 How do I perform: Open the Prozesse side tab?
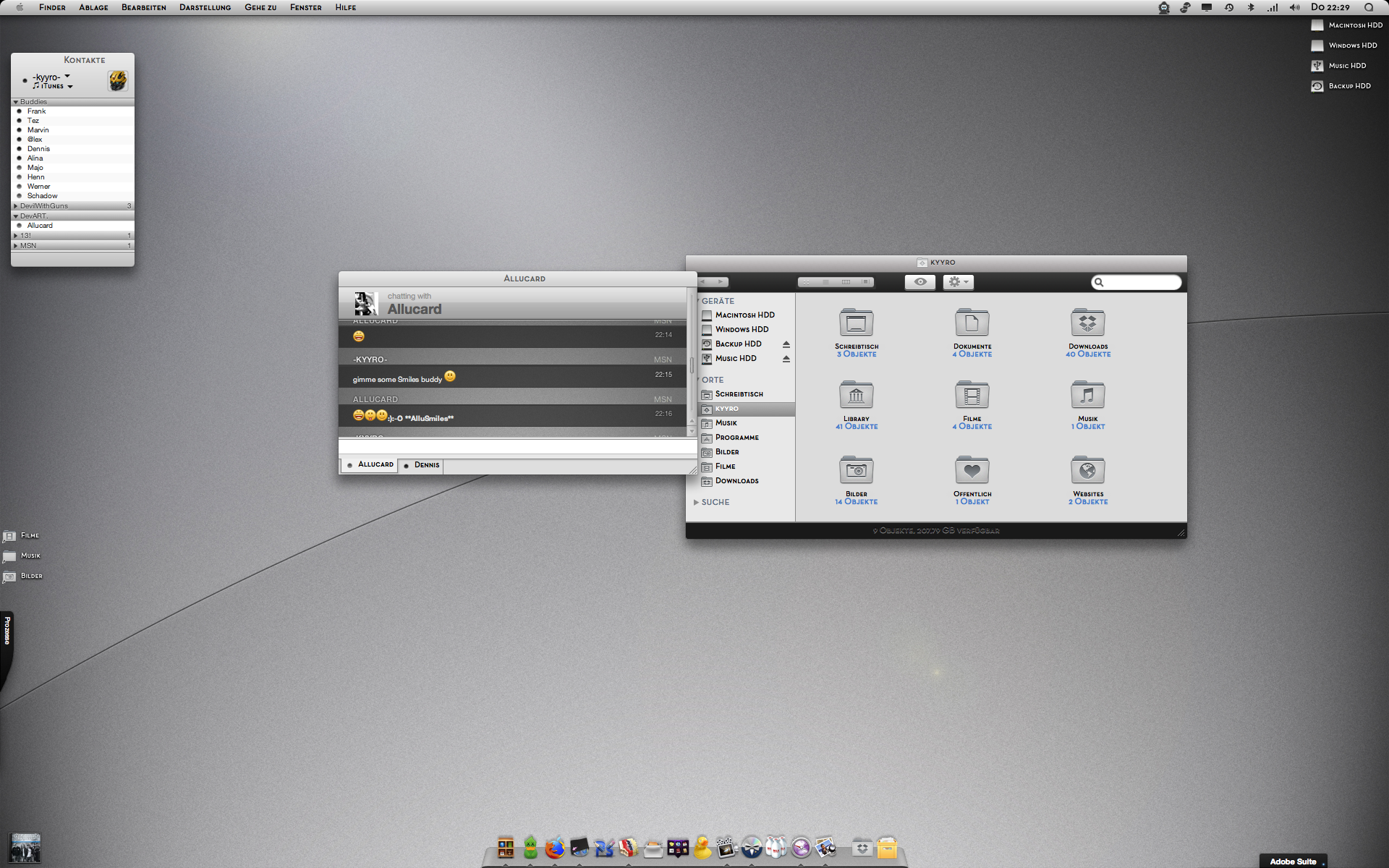click(6, 631)
